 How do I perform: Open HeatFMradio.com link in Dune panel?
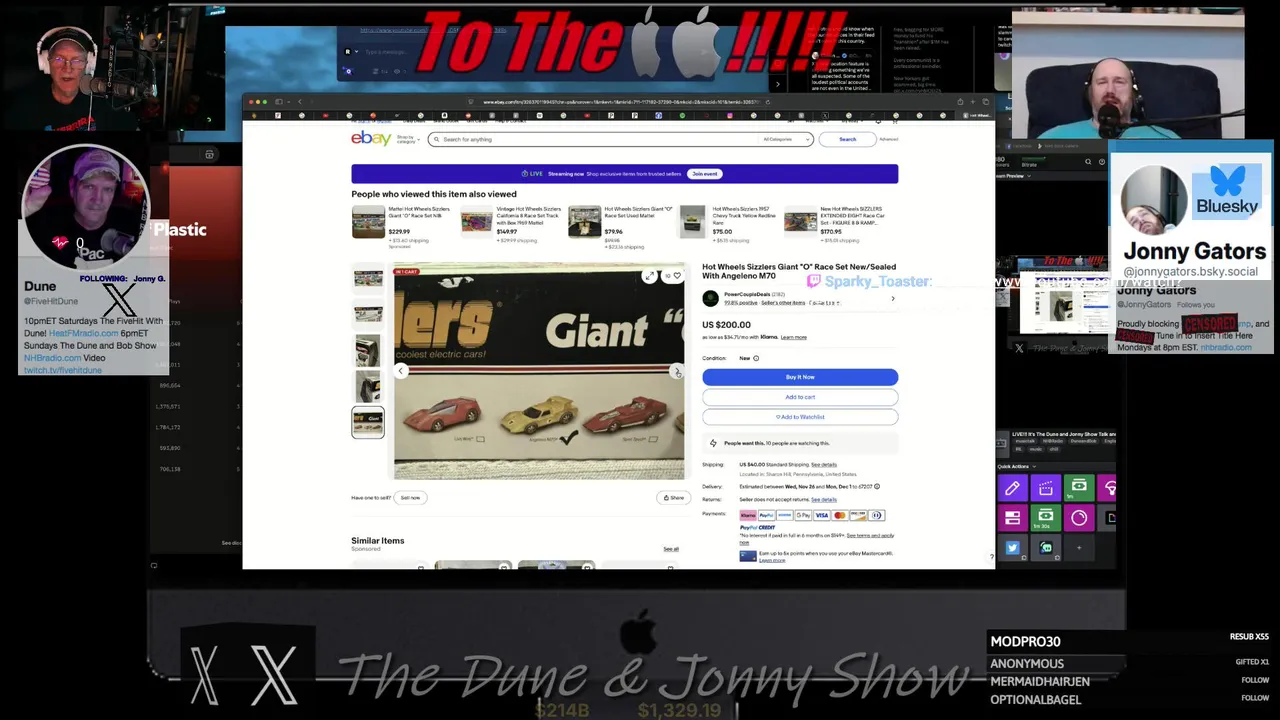pos(83,333)
